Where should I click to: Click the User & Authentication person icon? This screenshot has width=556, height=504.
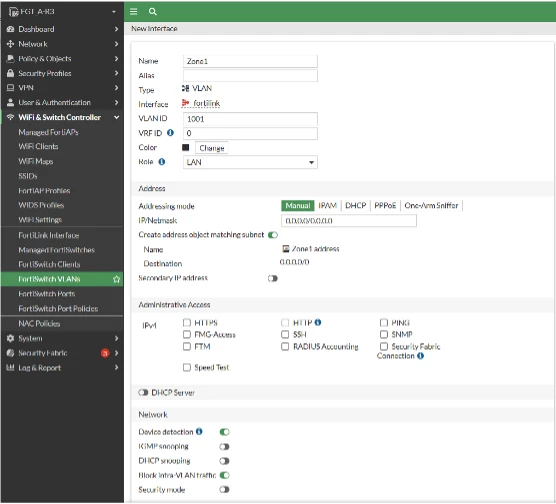coord(10,103)
